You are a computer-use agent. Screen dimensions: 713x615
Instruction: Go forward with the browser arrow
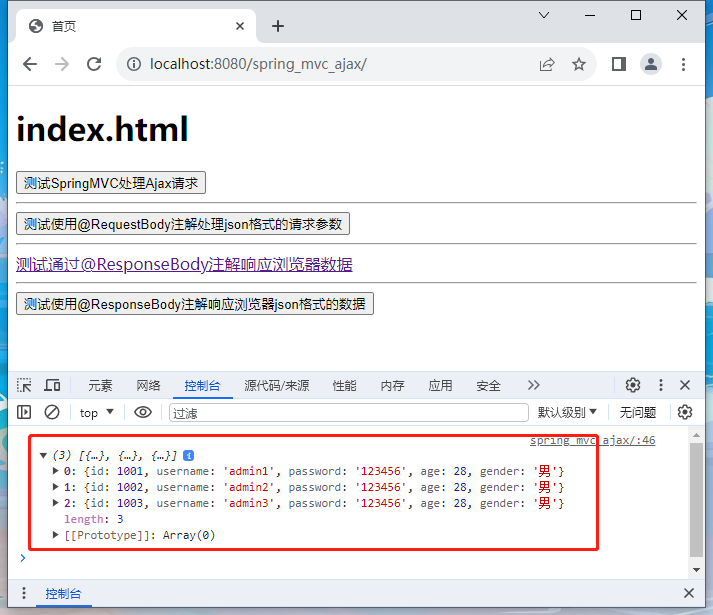point(62,64)
